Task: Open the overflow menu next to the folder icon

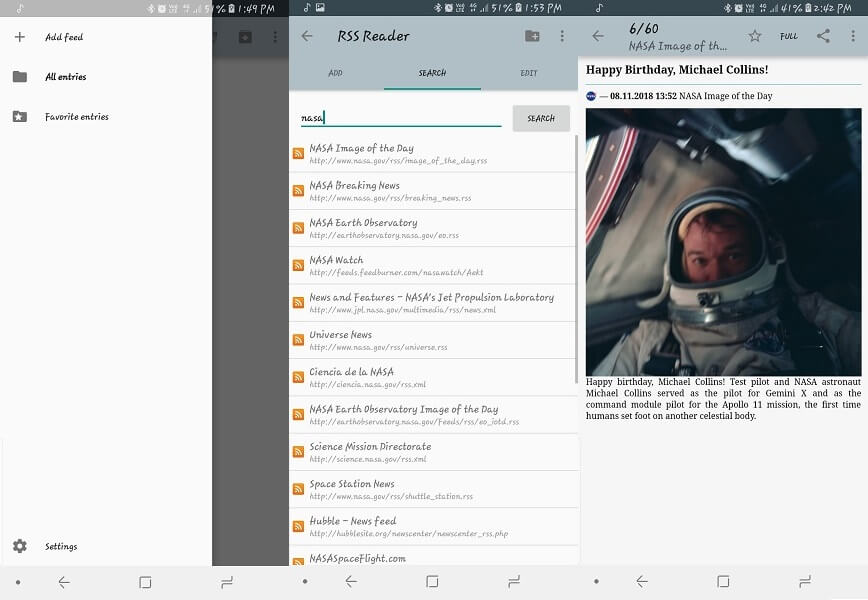Action: tap(563, 36)
